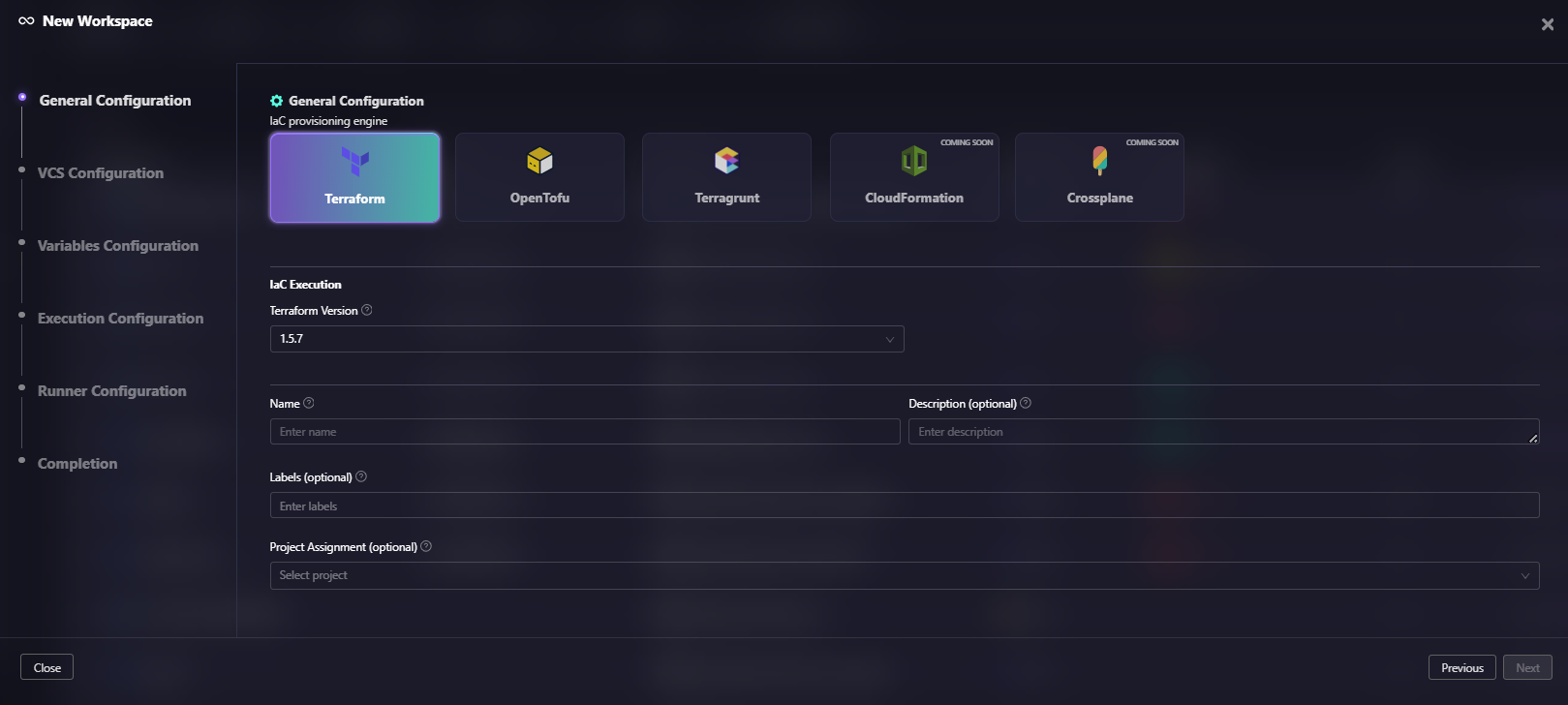
Task: Select the Terraform provisioning engine card
Action: pos(354,177)
